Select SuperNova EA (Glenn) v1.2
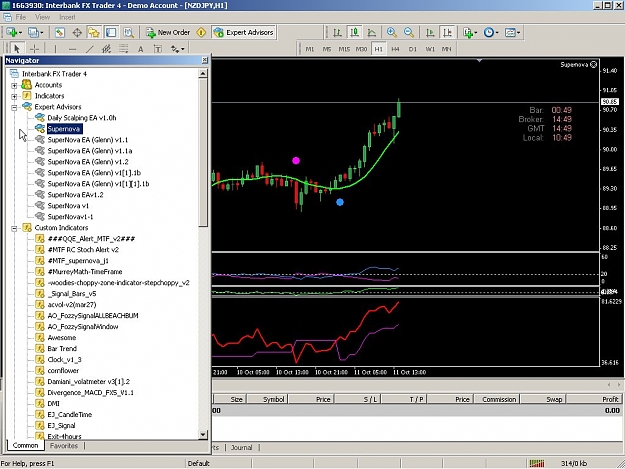The height and width of the screenshot is (469, 625). (88, 162)
